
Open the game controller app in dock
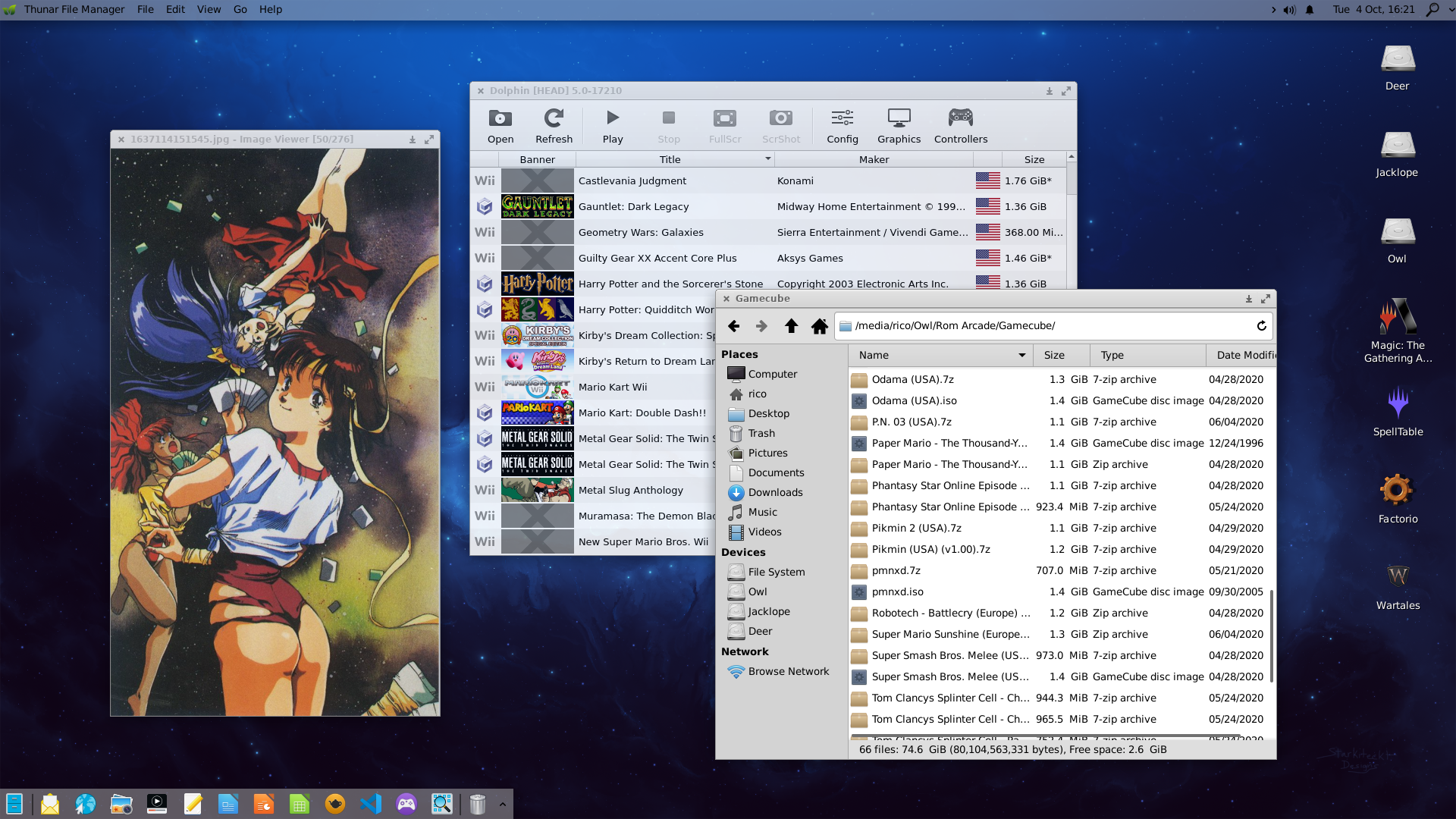(406, 803)
